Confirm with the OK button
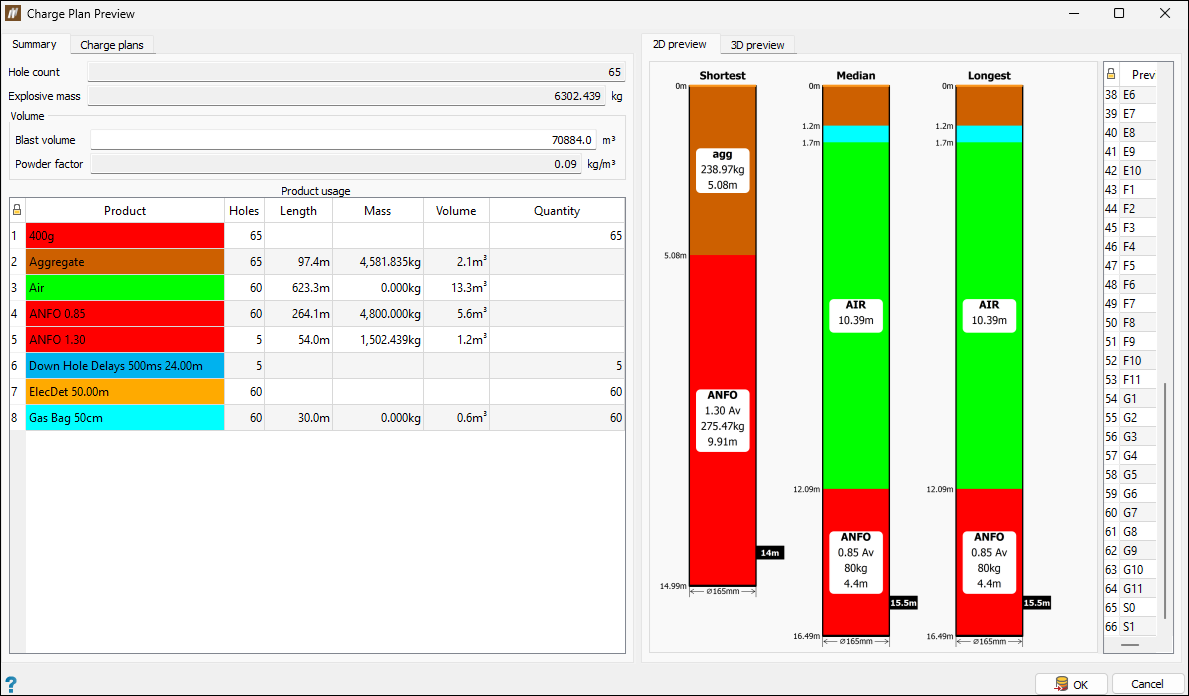 pyautogui.click(x=1071, y=684)
